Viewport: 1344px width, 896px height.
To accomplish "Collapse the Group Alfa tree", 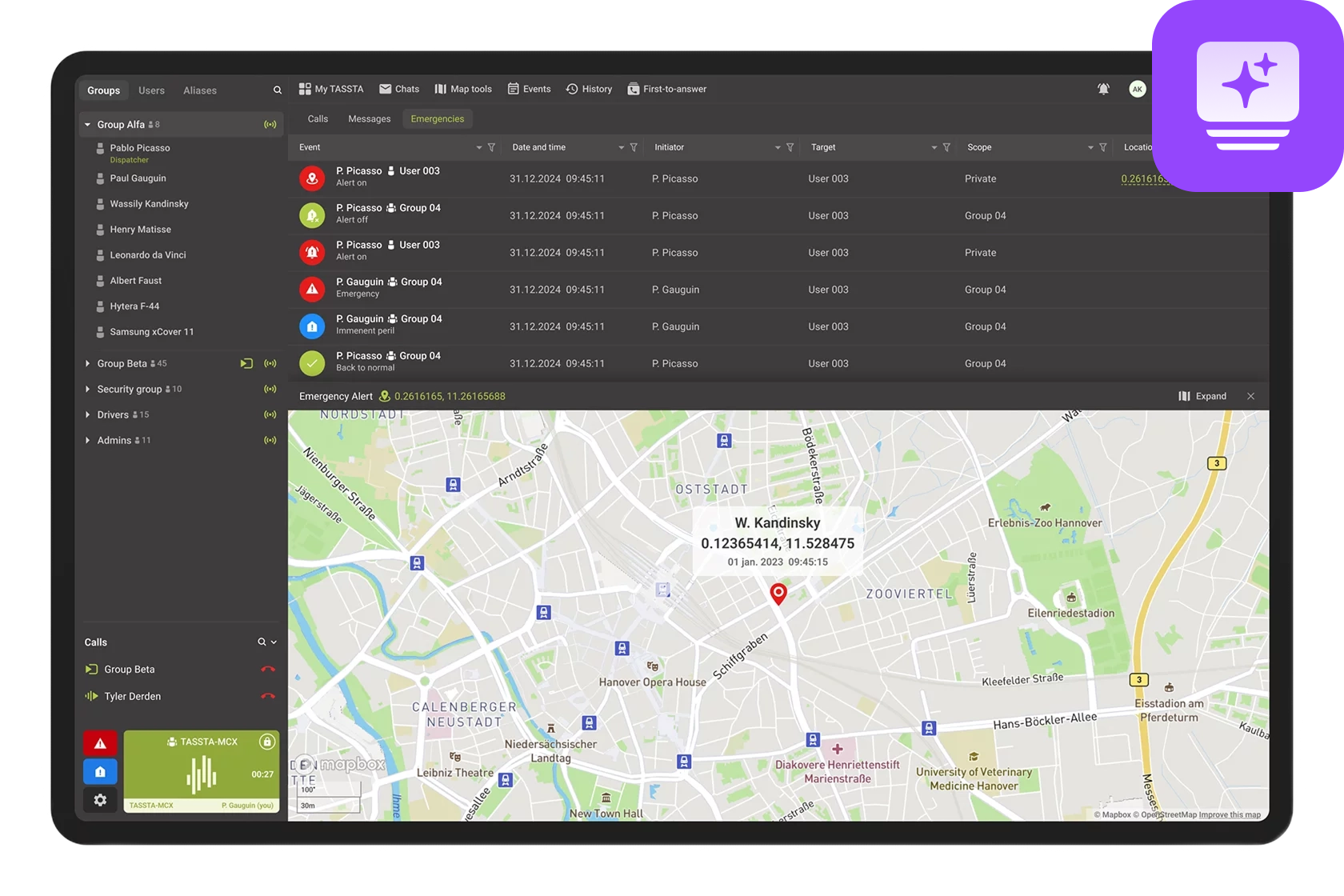I will 87,125.
